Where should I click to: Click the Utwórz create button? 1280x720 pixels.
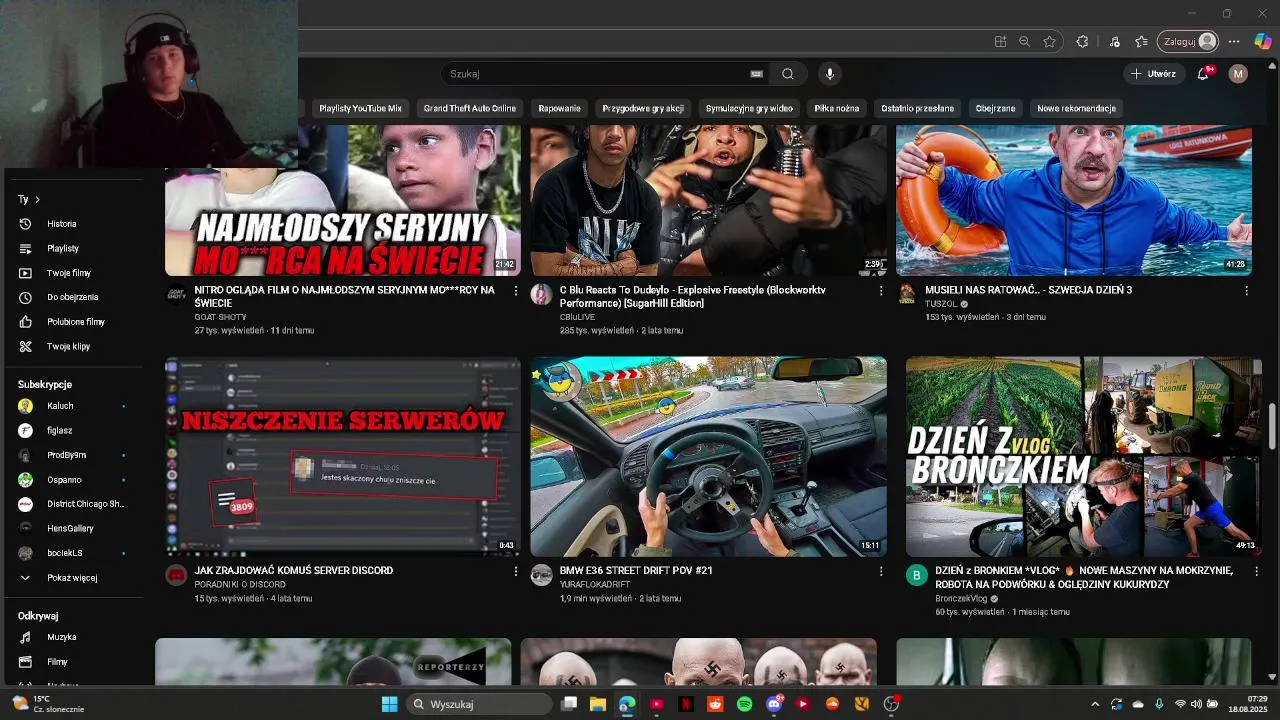1153,74
